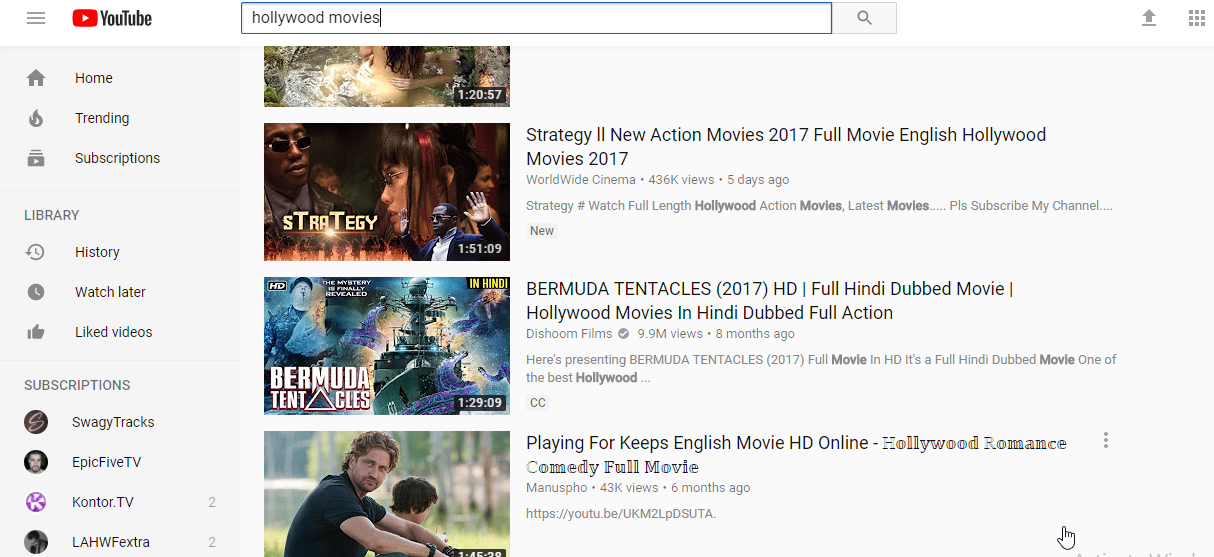This screenshot has height=557, width=1214.
Task: Open Strategy New Action Movies 2017 title
Action: (786, 146)
